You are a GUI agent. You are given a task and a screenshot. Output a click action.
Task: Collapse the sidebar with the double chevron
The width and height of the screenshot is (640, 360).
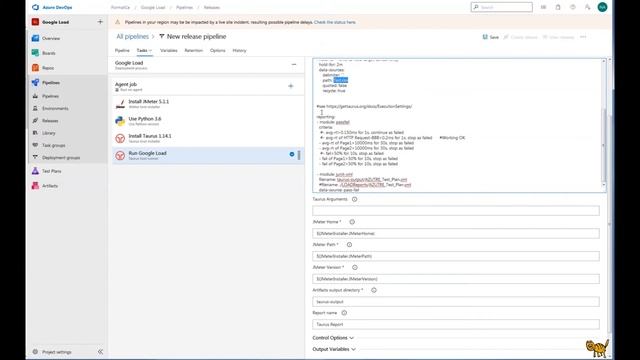coord(100,351)
